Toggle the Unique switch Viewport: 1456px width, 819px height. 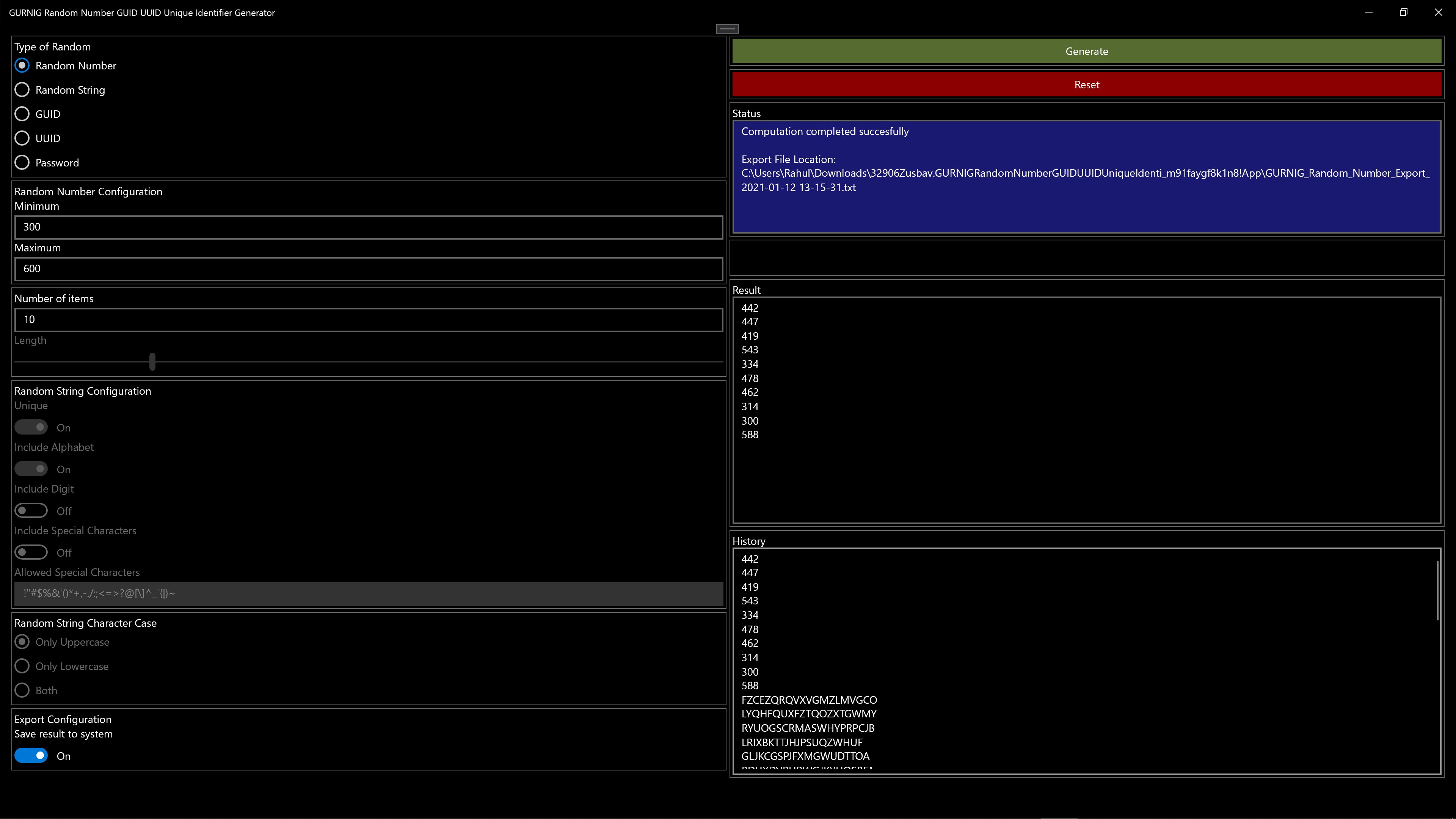tap(31, 427)
